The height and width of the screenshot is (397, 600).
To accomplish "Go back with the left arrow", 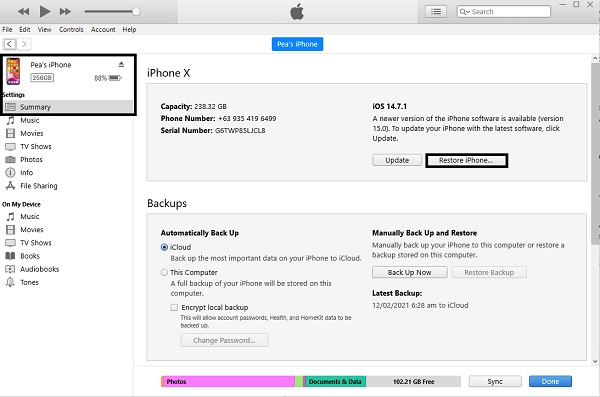I will pyautogui.click(x=10, y=44).
